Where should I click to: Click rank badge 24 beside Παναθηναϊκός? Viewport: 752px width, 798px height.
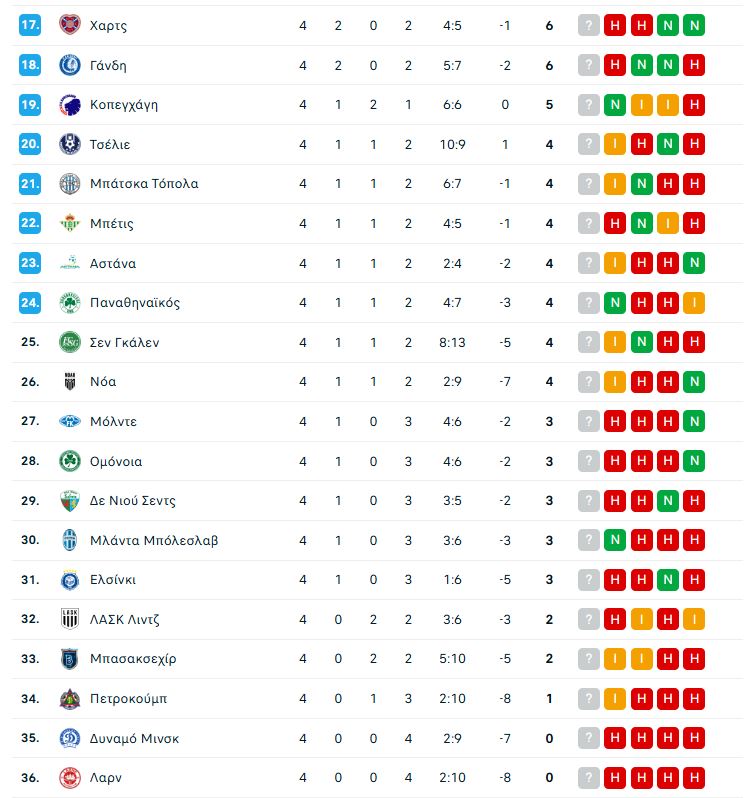[31, 302]
